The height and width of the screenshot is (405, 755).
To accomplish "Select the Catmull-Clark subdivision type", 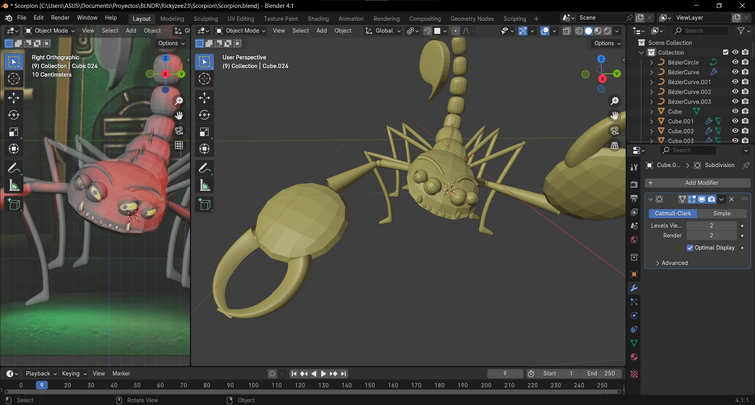I will [x=673, y=213].
